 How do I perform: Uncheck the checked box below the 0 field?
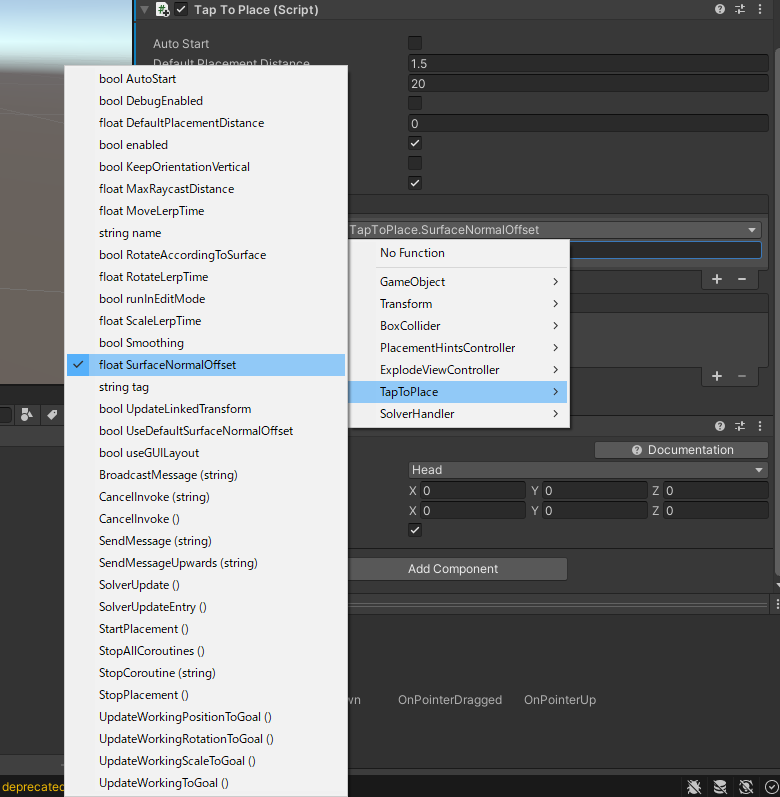415,143
